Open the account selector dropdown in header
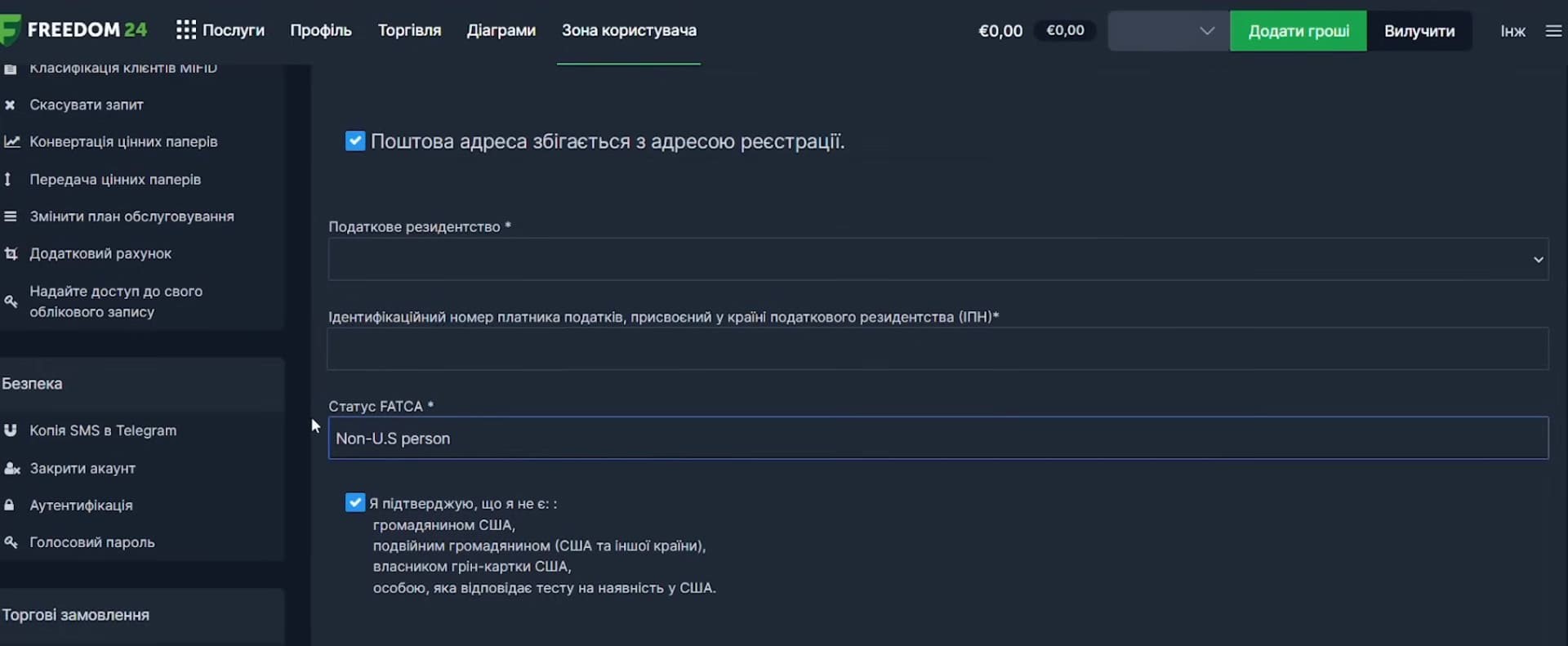 1169,31
